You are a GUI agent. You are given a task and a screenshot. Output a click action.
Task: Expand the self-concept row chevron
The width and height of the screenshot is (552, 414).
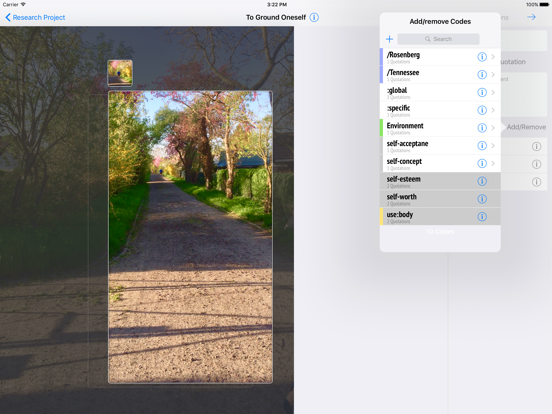click(x=493, y=163)
